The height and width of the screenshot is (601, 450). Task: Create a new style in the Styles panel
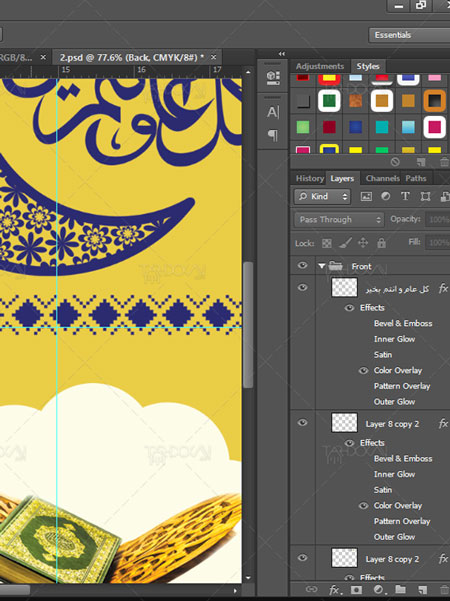click(x=421, y=162)
